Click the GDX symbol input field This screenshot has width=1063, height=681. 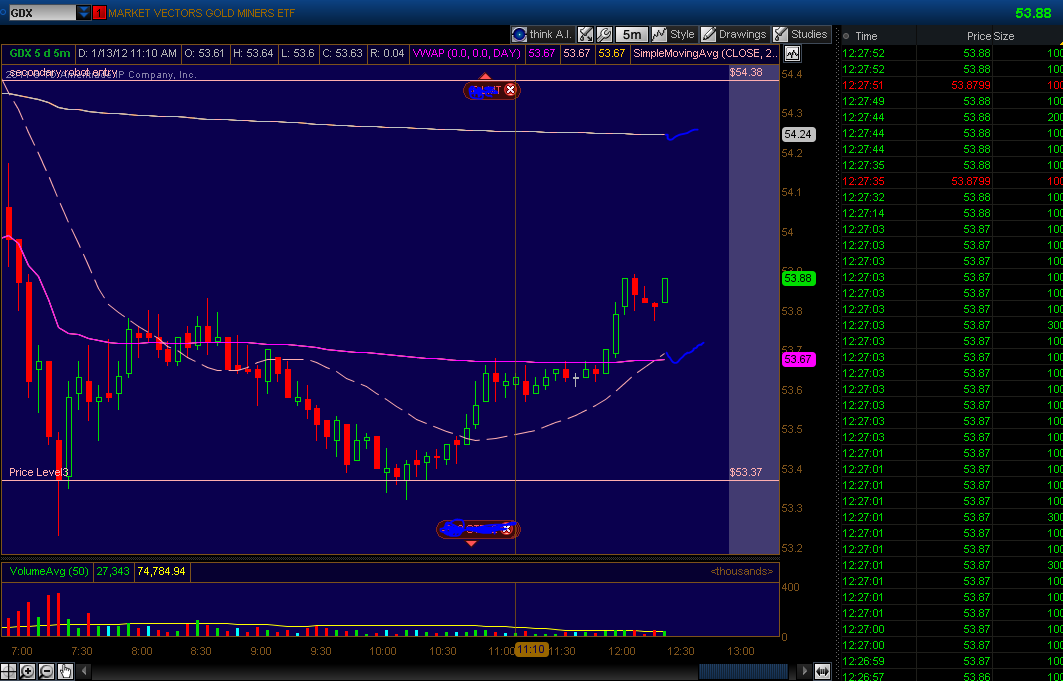click(x=42, y=12)
